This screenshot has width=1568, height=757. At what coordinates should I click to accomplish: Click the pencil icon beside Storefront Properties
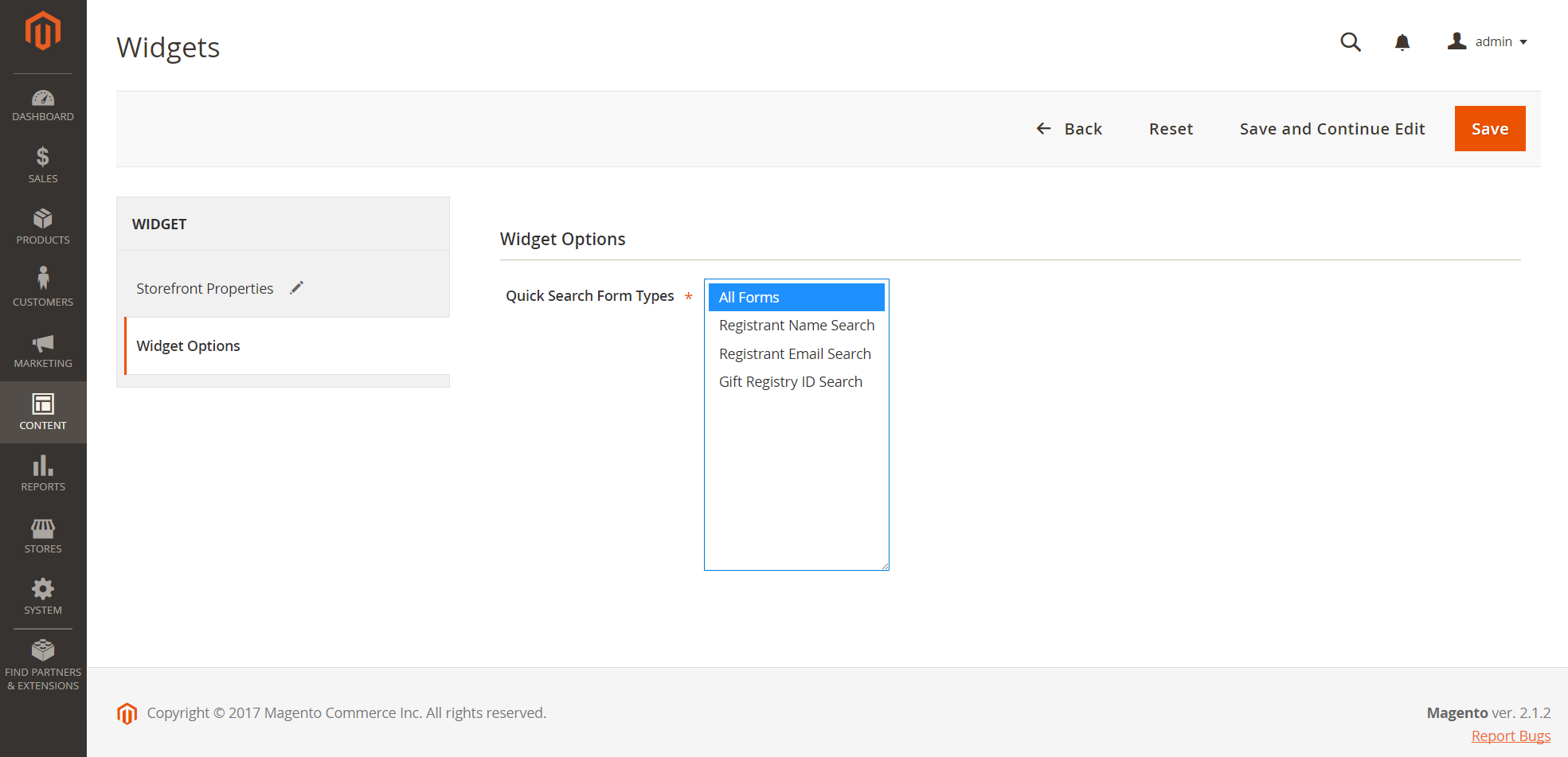[x=297, y=287]
